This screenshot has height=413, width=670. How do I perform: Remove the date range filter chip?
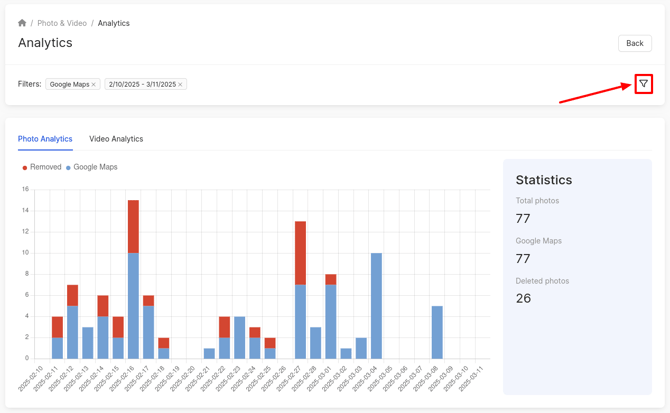tap(181, 85)
